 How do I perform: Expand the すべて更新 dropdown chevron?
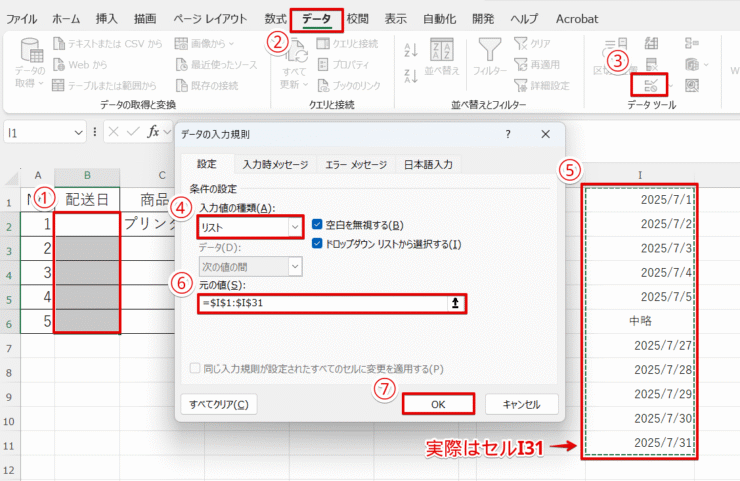click(305, 84)
